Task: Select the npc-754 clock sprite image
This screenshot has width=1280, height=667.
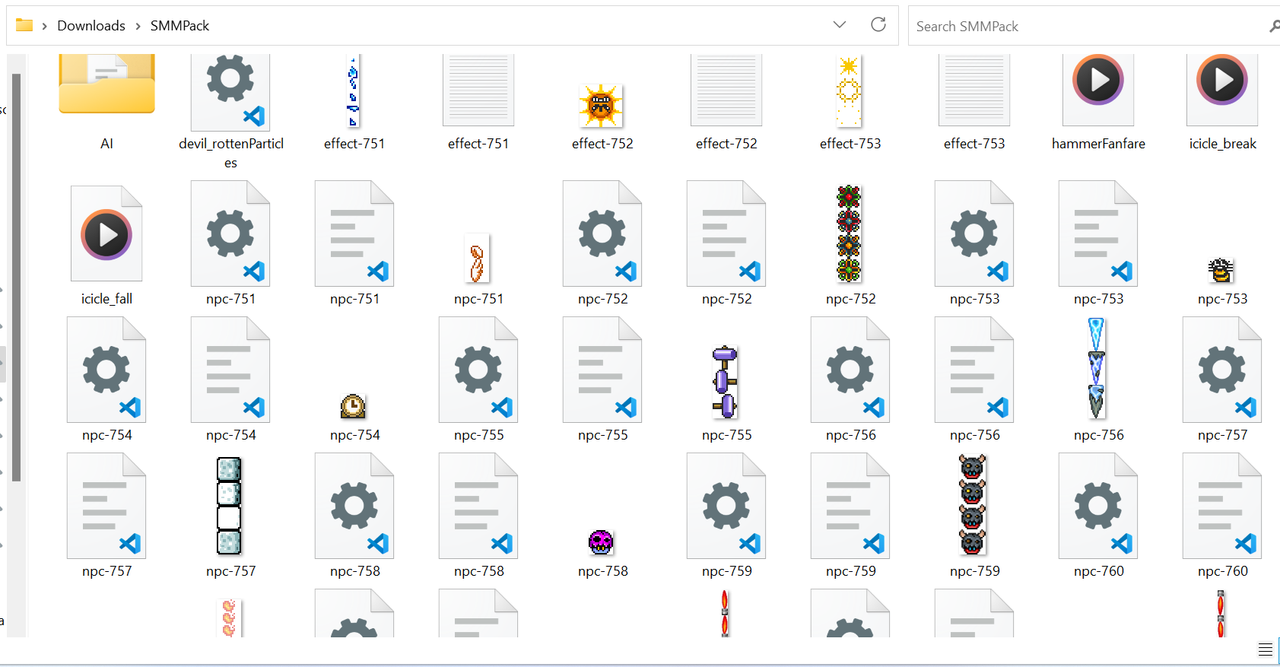Action: tap(353, 406)
